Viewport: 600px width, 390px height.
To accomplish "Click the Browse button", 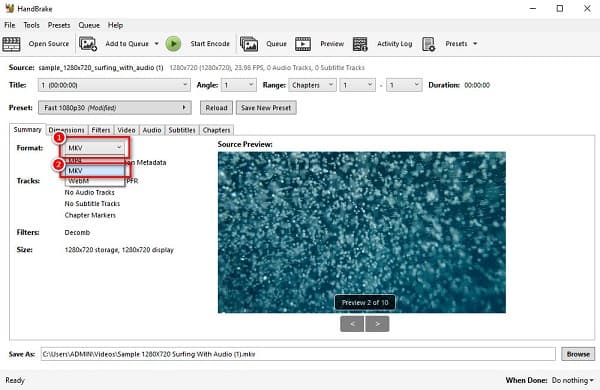I will pyautogui.click(x=578, y=354).
